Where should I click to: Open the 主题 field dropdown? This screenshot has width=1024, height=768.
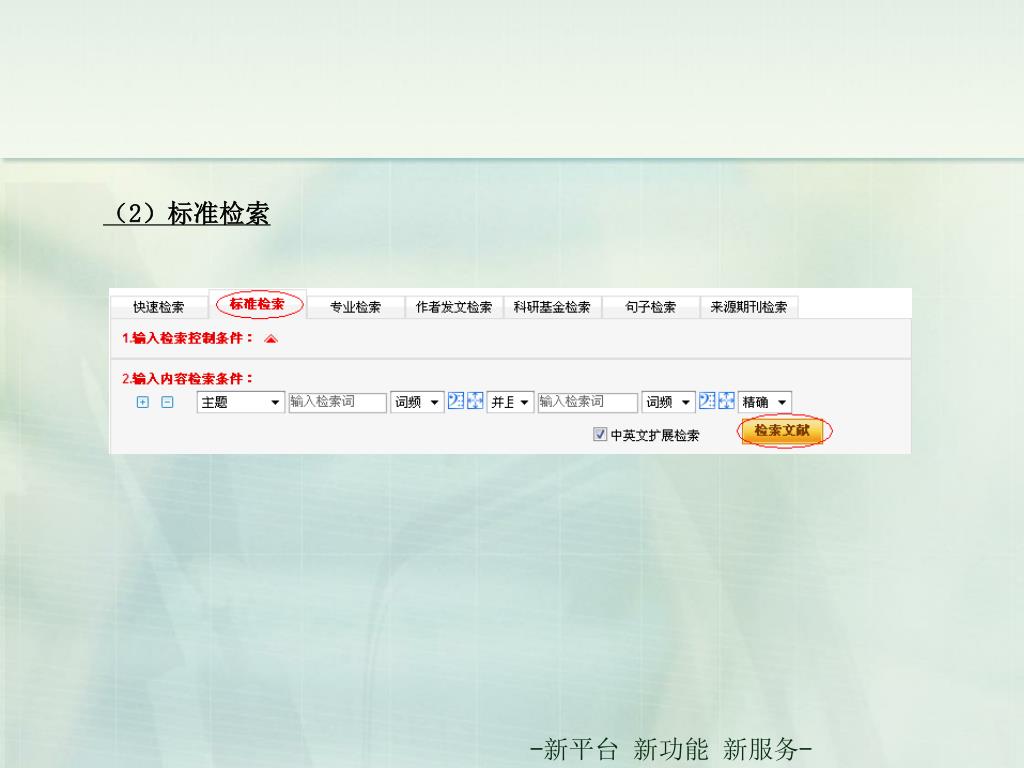241,402
